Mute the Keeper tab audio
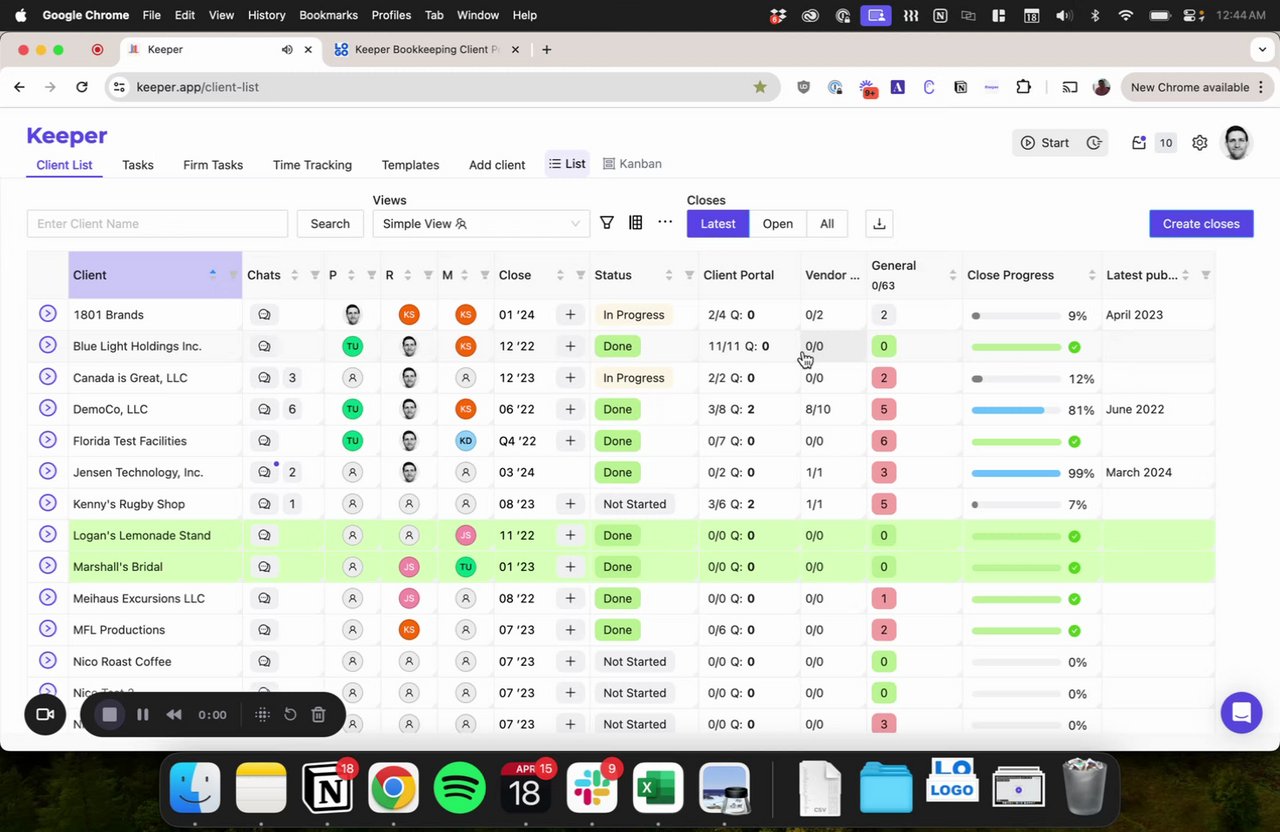Viewport: 1280px width, 832px height. click(287, 49)
